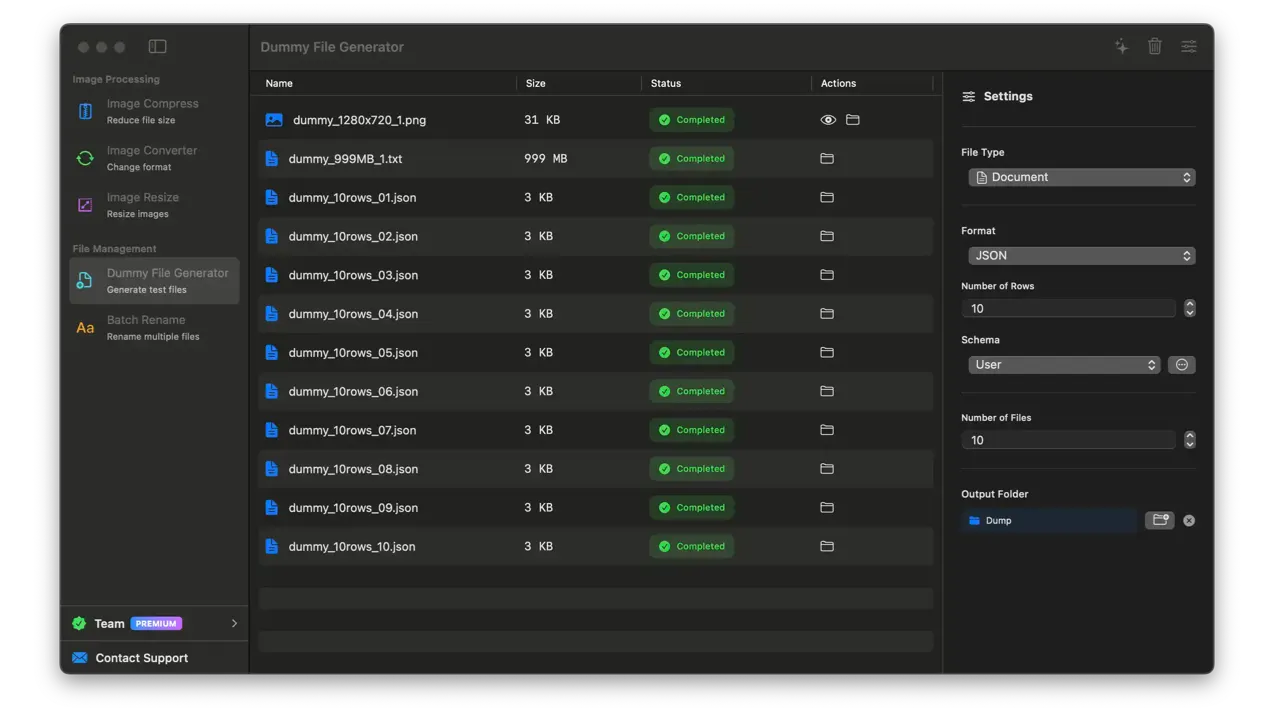Image resolution: width=1274 pixels, height=712 pixels.
Task: Open the File Type dropdown
Action: click(x=1081, y=178)
